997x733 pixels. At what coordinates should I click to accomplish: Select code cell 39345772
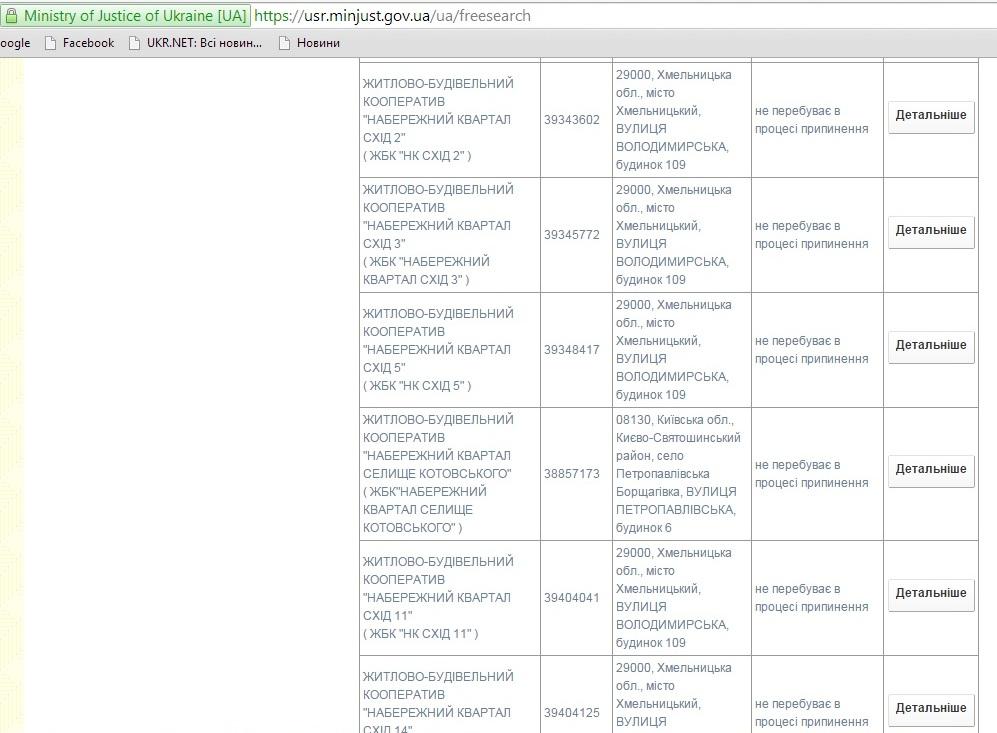[576, 235]
